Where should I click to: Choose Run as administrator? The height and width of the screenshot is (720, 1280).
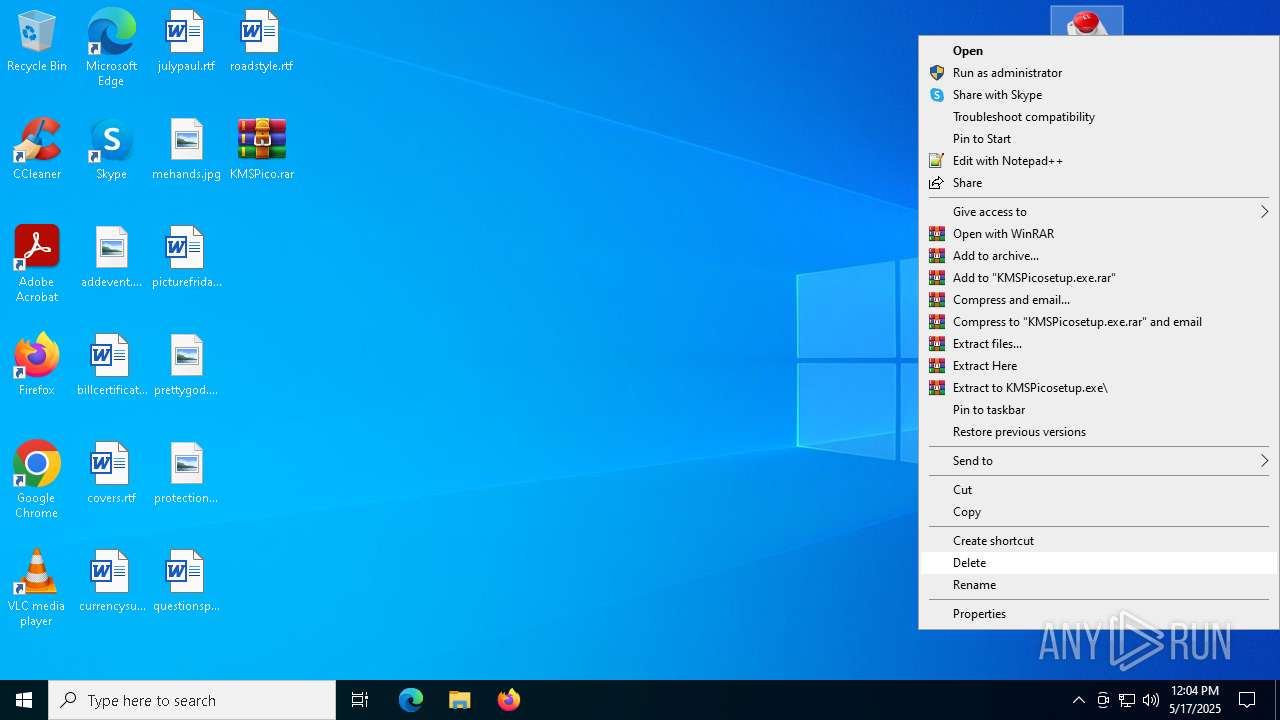[1099, 73]
